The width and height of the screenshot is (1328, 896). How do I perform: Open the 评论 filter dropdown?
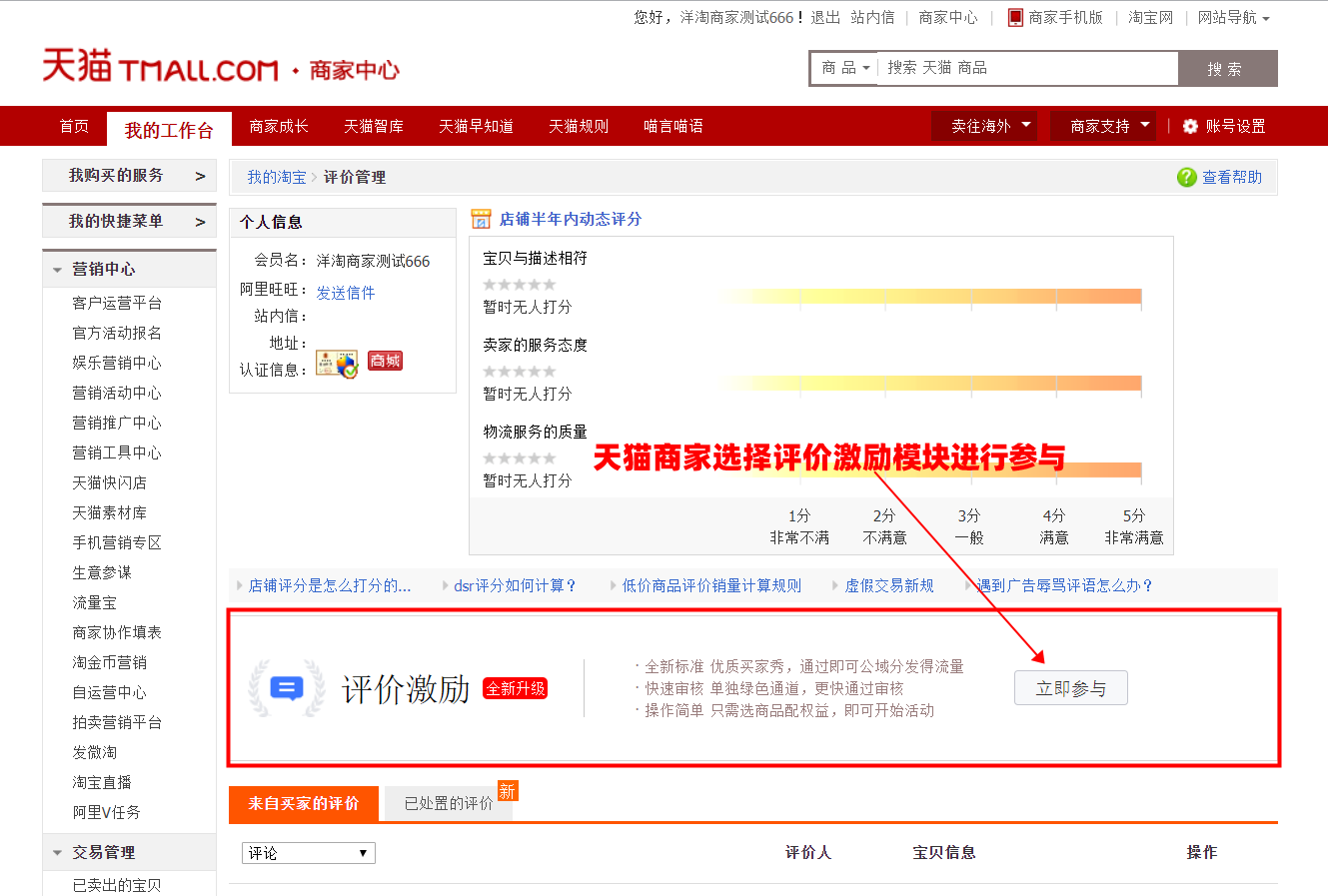point(309,853)
